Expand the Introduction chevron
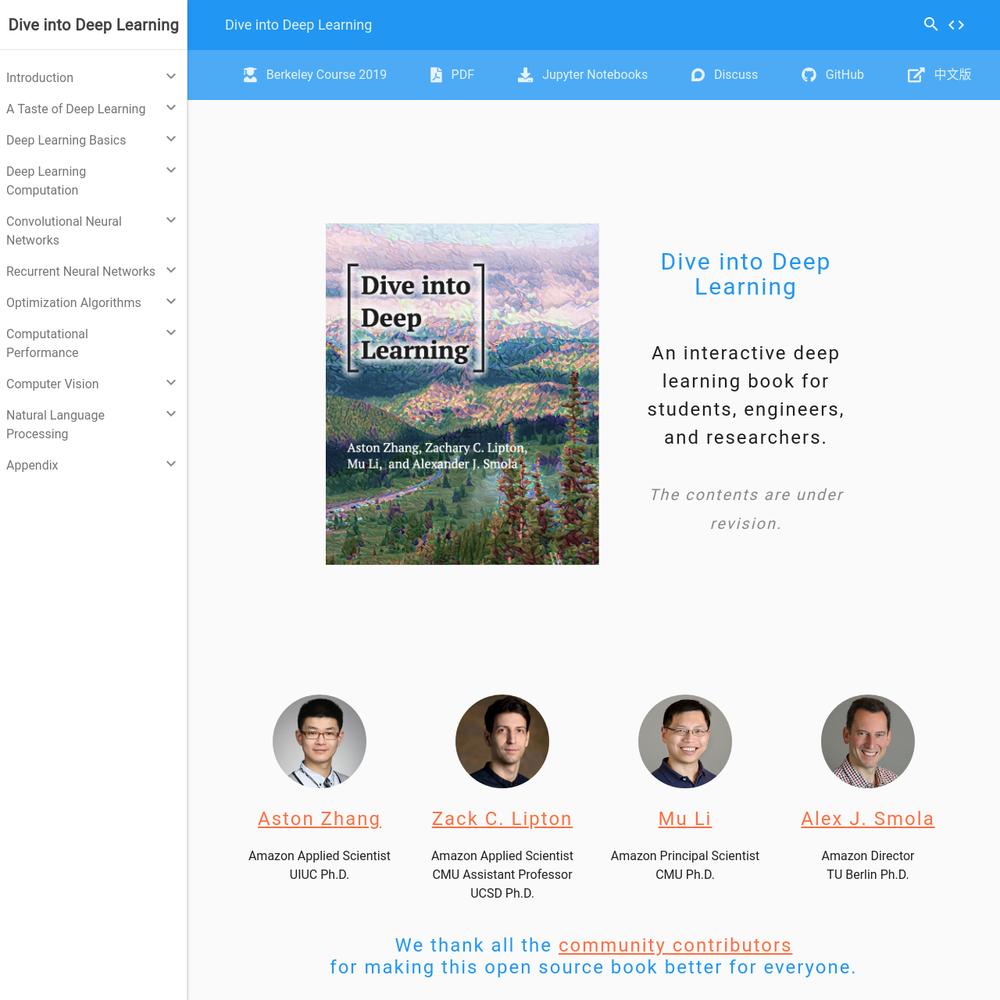The height and width of the screenshot is (1000, 1000). tap(171, 77)
